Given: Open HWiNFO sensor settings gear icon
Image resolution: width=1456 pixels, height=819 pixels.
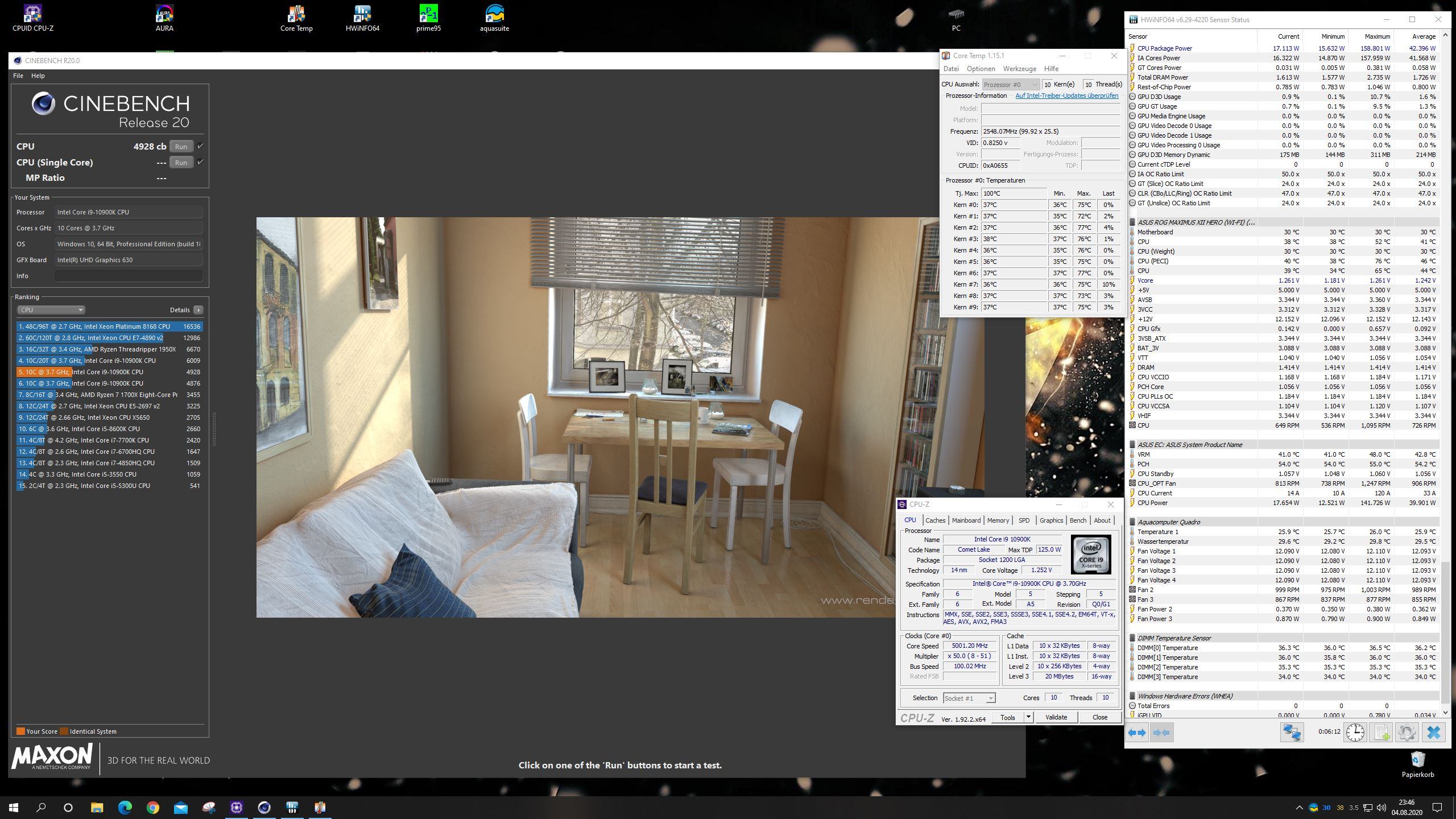Looking at the screenshot, I should coord(1407,733).
